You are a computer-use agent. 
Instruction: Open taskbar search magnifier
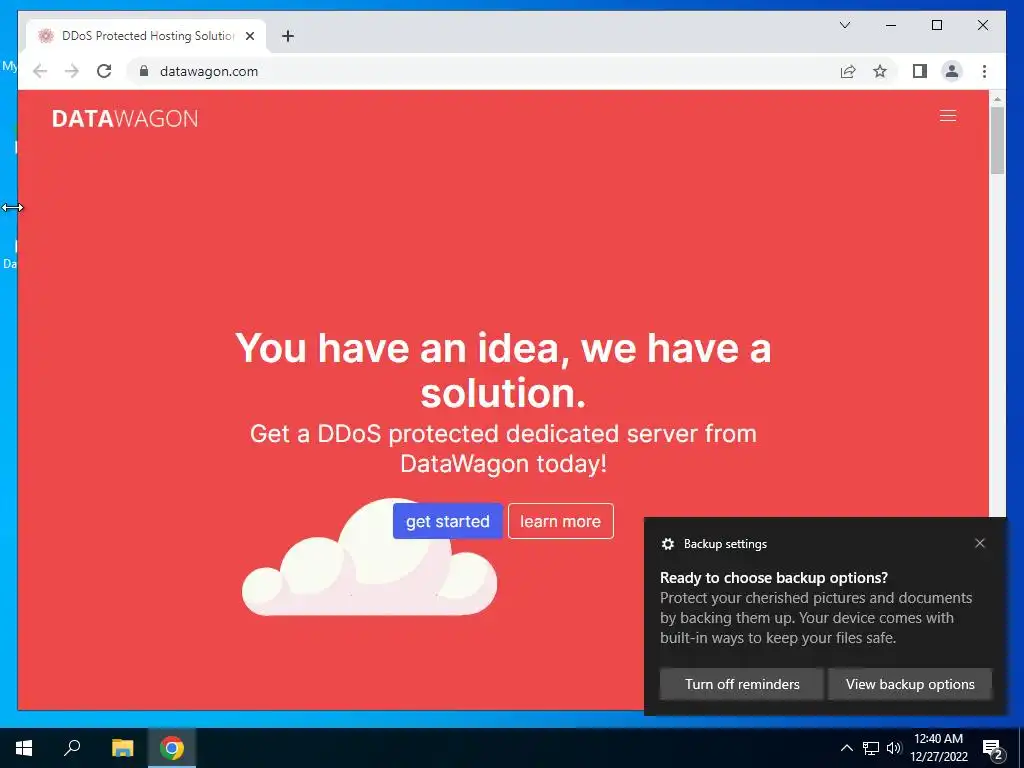(72, 747)
